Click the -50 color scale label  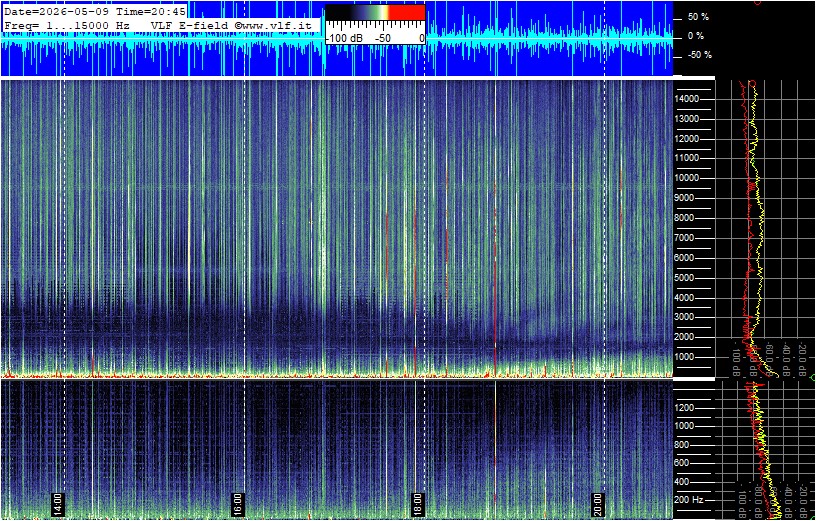(384, 39)
